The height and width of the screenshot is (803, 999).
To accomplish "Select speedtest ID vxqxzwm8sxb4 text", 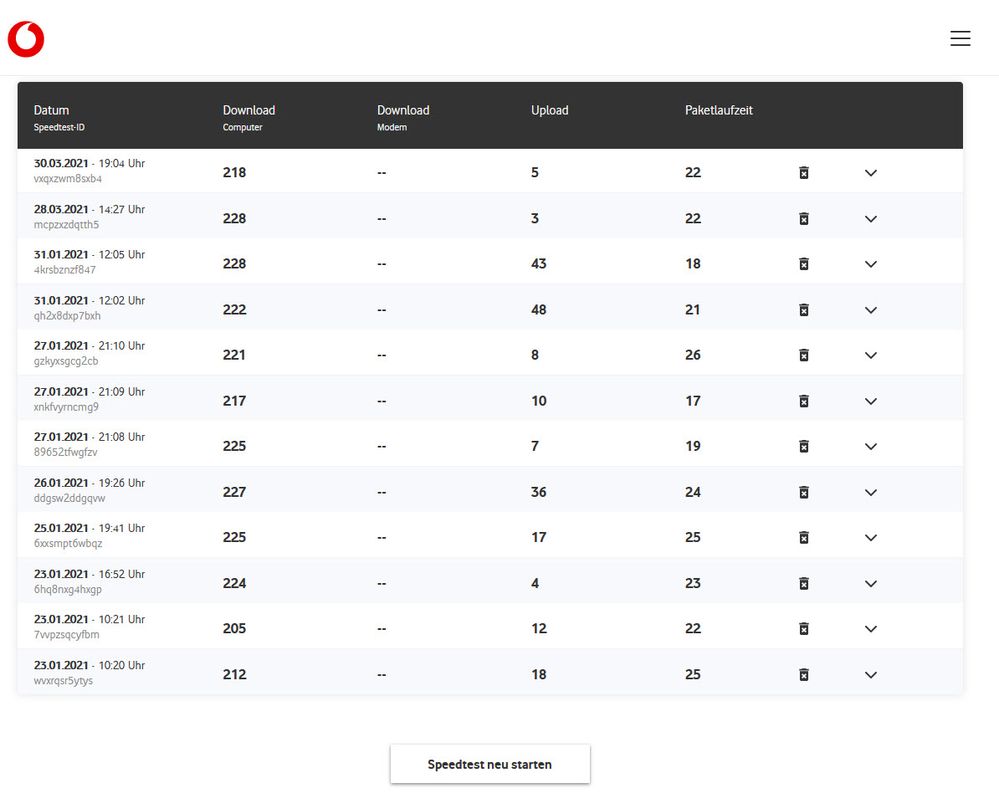I will tap(68, 179).
